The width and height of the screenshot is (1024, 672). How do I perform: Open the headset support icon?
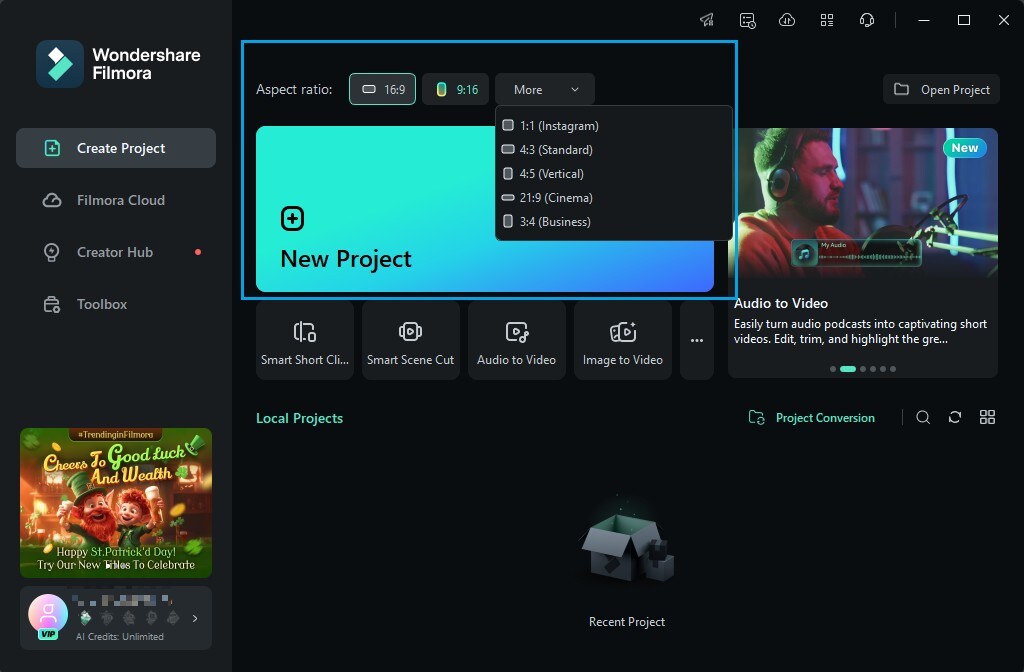(867, 20)
